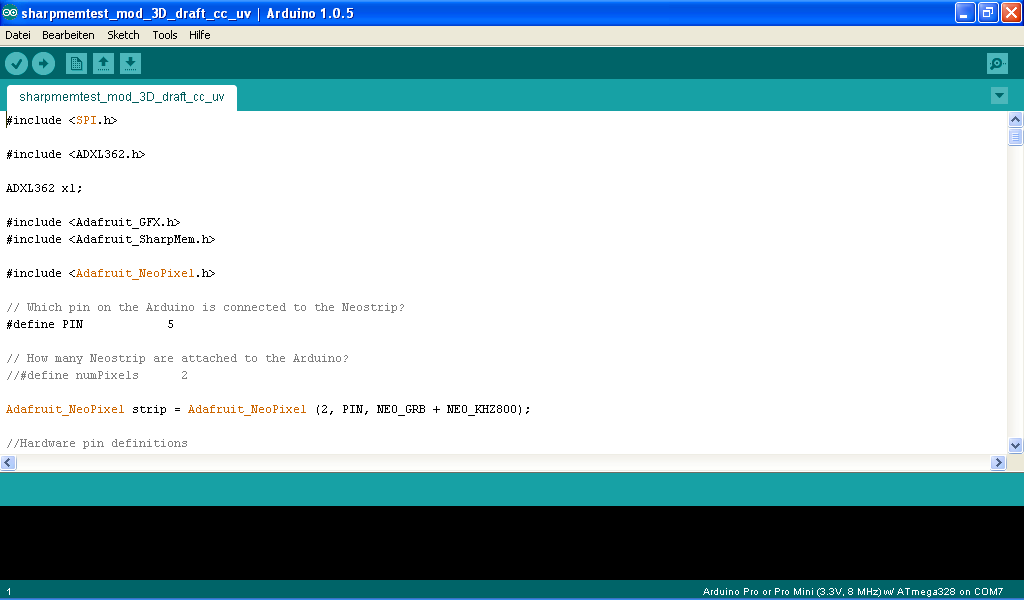Viewport: 1024px width, 600px height.
Task: Click the '#include <Adafruit_SharpMem.h>' line
Action: tap(110, 239)
